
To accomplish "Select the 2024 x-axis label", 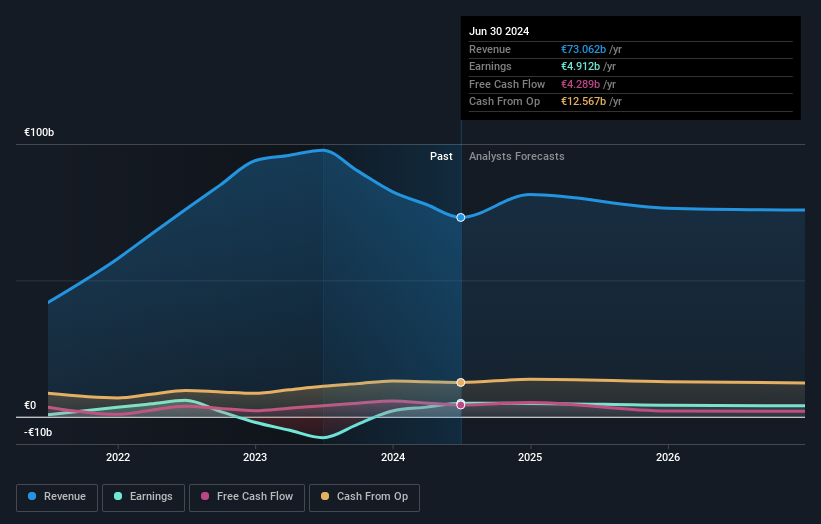I will coord(393,457).
